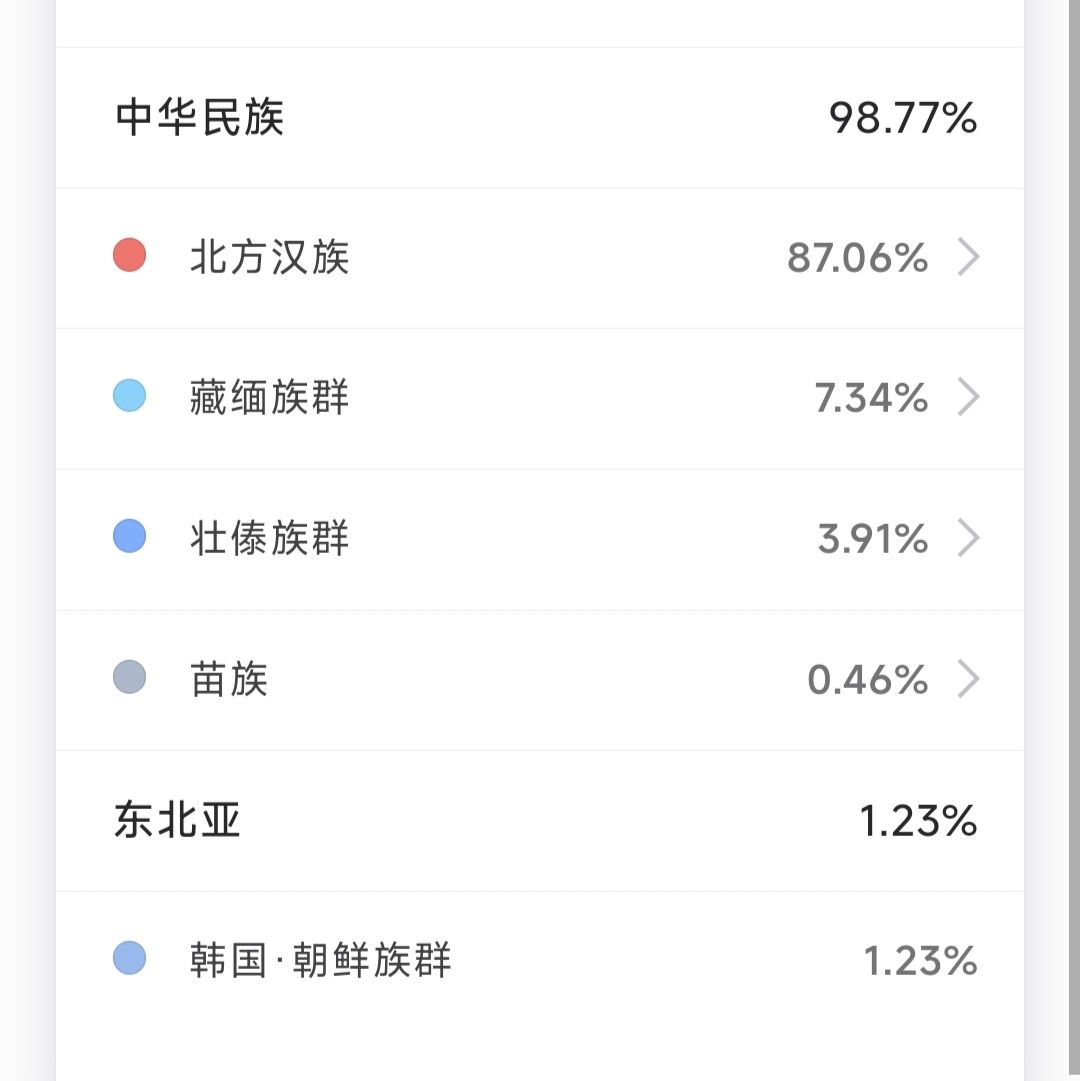Click the 87.06% percentage value
Screen dimensions: 1080x1081
pos(857,259)
